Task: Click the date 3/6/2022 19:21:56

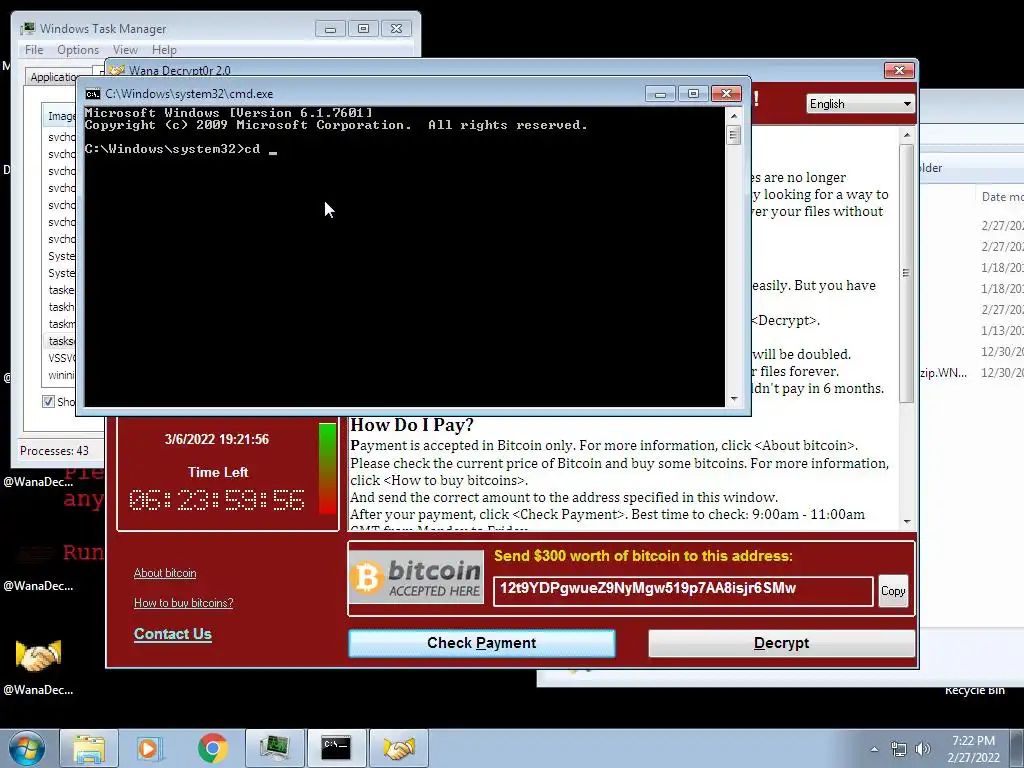Action: pyautogui.click(x=217, y=440)
